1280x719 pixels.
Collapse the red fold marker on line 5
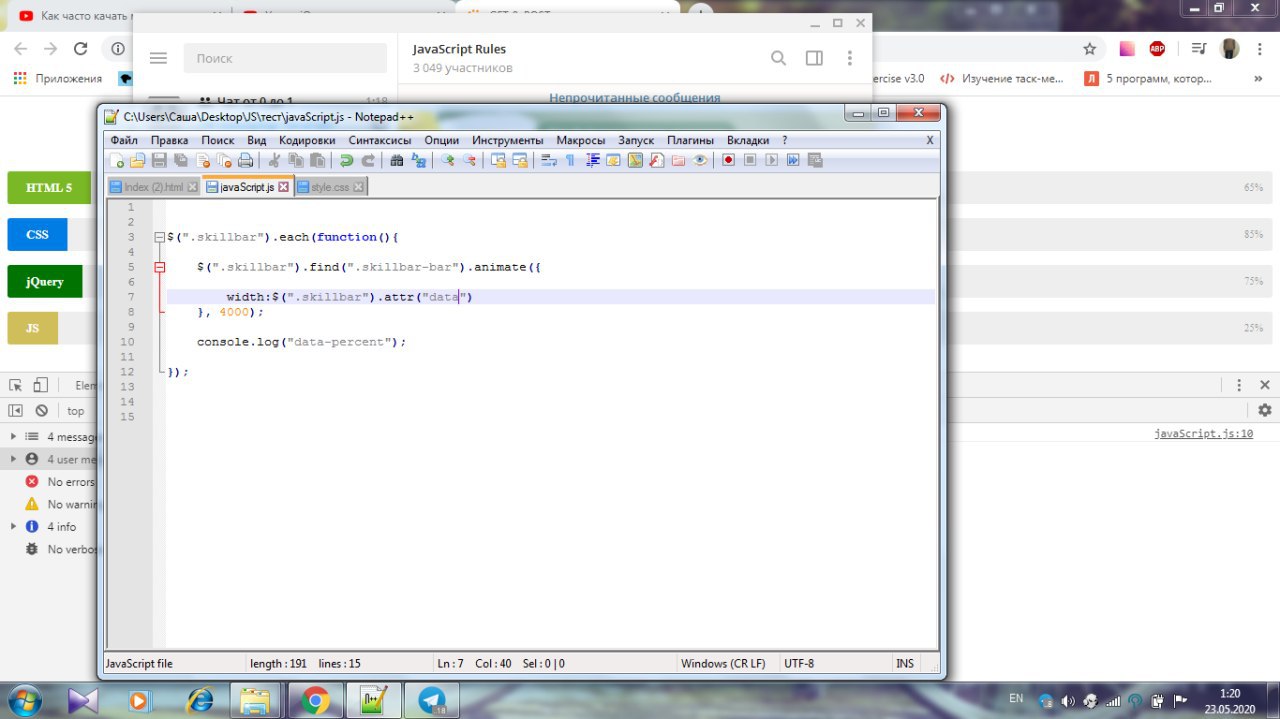click(x=159, y=267)
